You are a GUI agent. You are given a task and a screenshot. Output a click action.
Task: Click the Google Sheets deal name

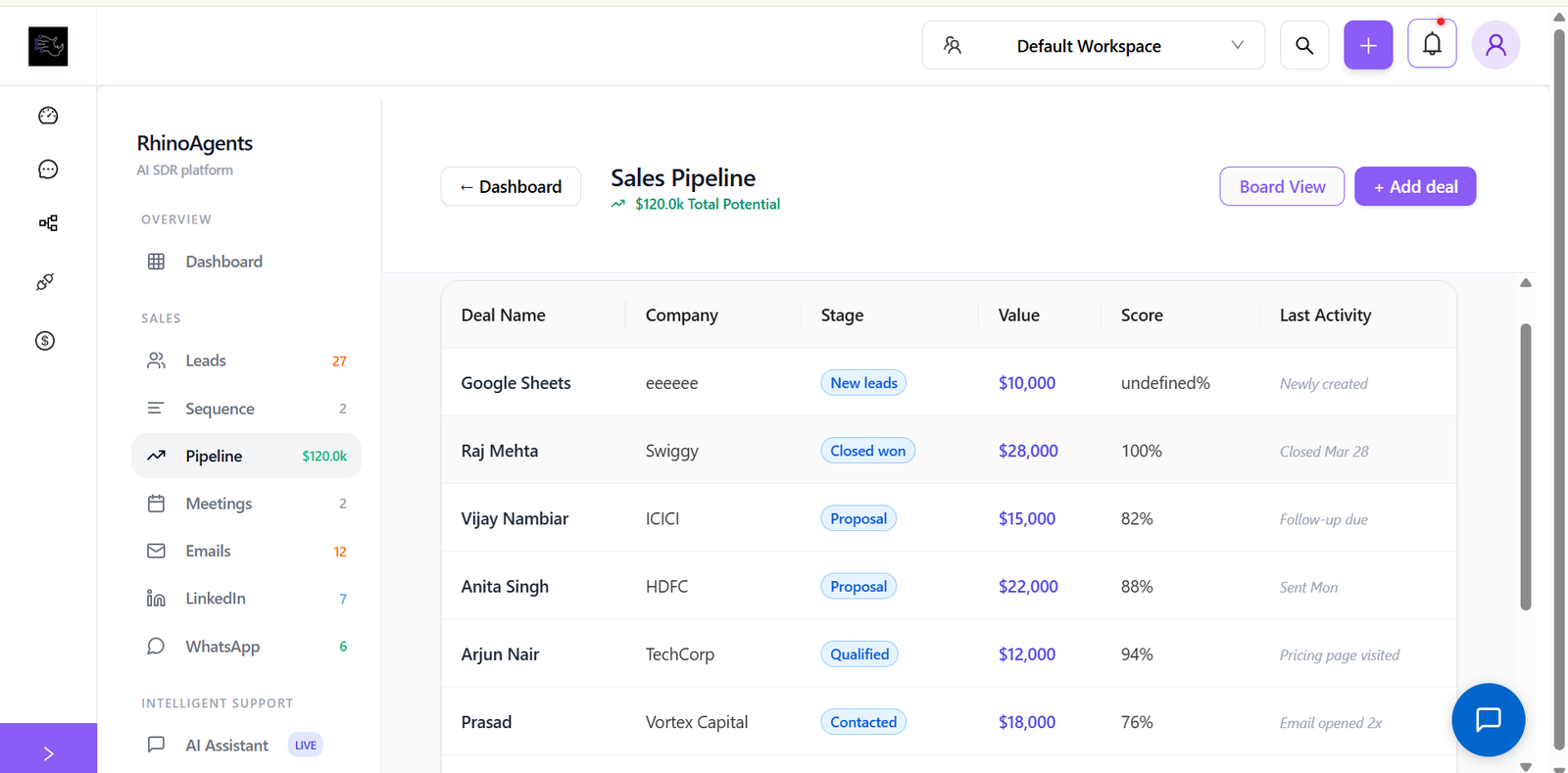515,383
